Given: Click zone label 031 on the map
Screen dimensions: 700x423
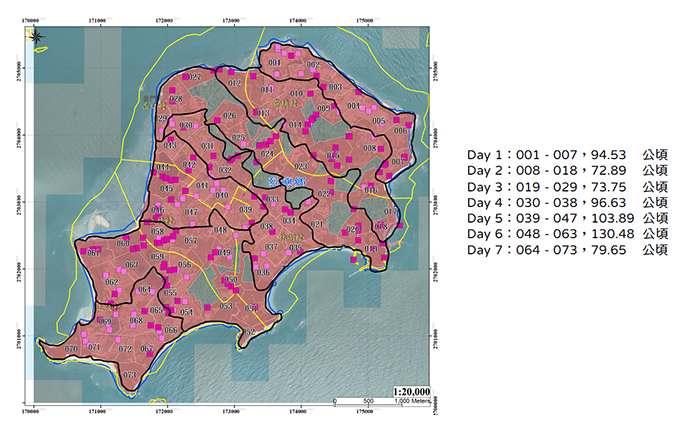Looking at the screenshot, I should 208,145.
